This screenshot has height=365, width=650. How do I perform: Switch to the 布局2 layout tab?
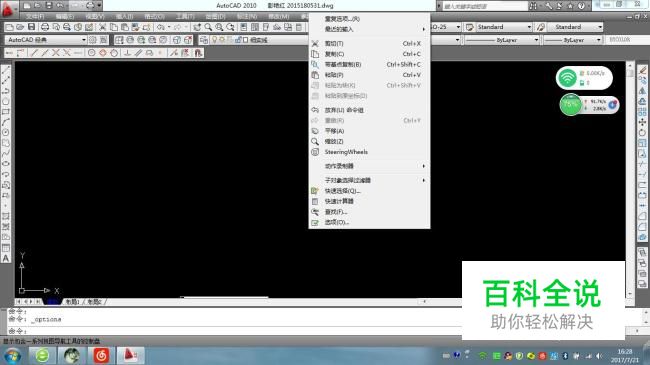click(x=95, y=302)
